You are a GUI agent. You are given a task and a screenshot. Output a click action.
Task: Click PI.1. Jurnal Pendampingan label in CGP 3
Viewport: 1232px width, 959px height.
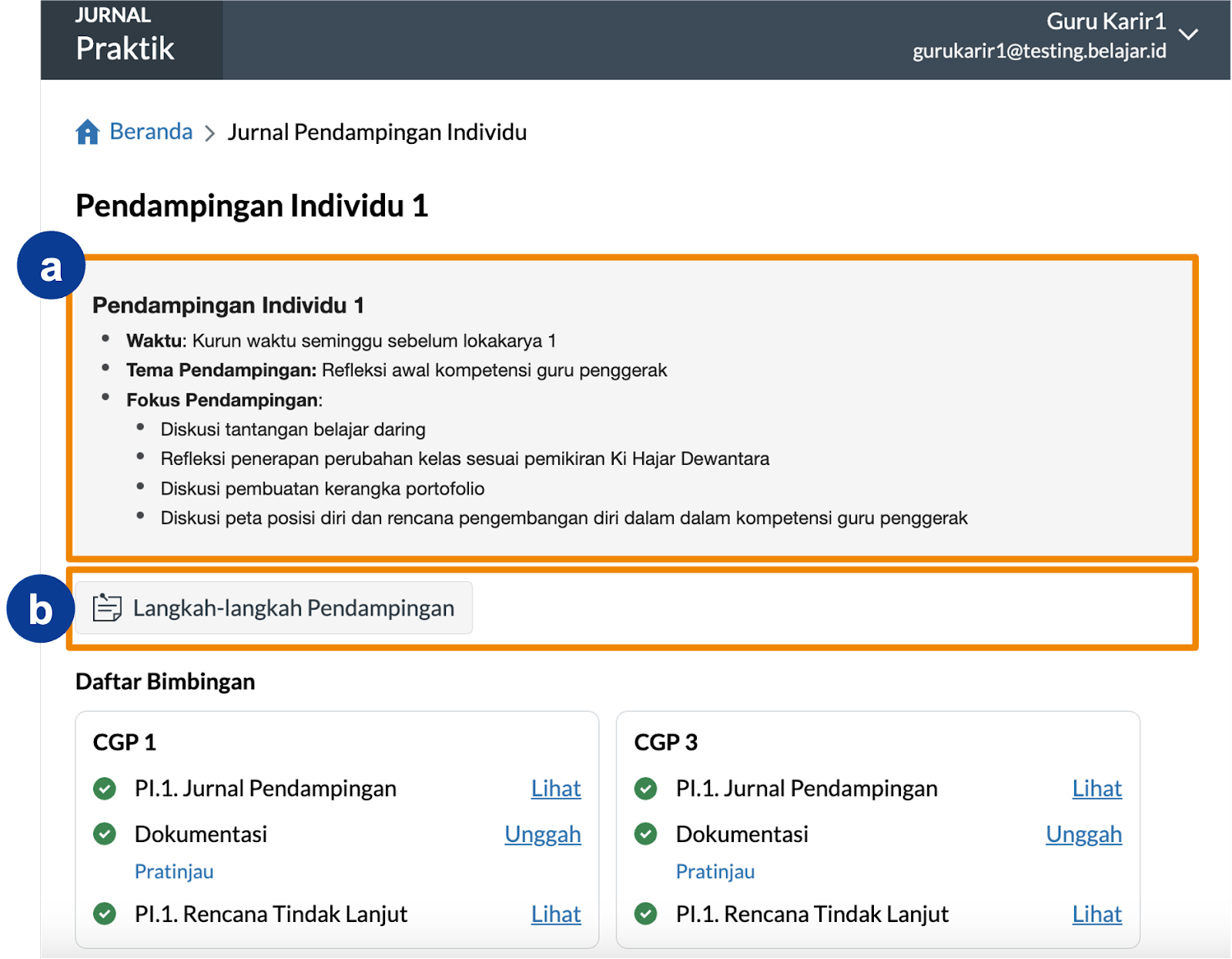tap(807, 788)
